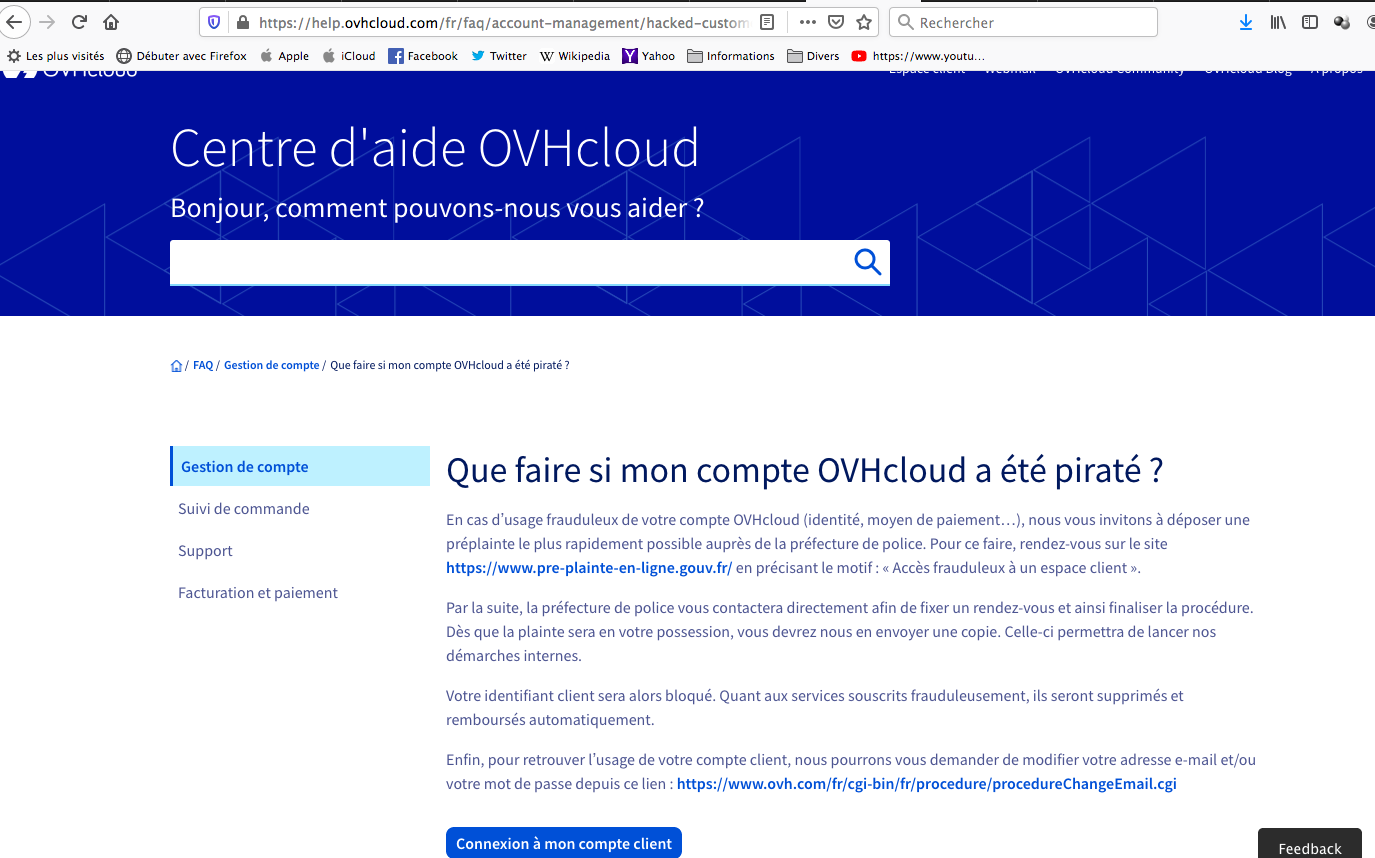The width and height of the screenshot is (1375, 858).
Task: Select Suivi de commande in sidebar
Action: click(x=244, y=508)
